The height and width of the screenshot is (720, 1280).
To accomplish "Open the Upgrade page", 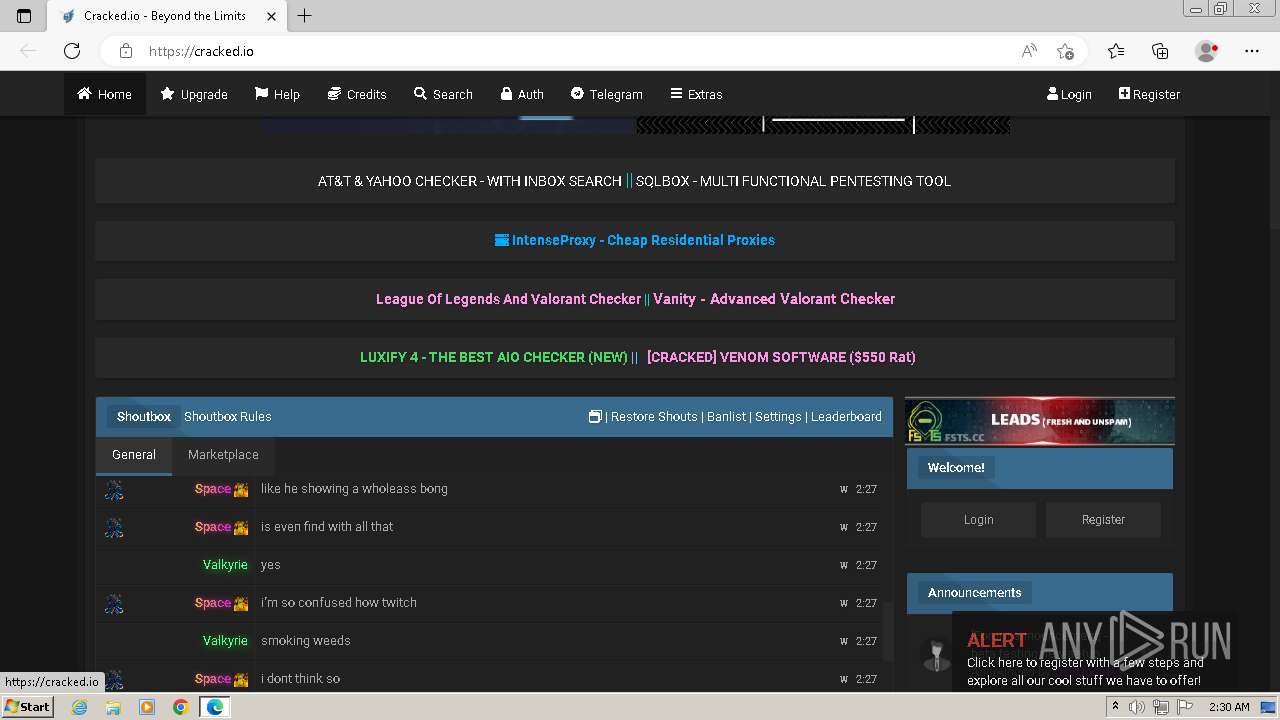I will (194, 94).
